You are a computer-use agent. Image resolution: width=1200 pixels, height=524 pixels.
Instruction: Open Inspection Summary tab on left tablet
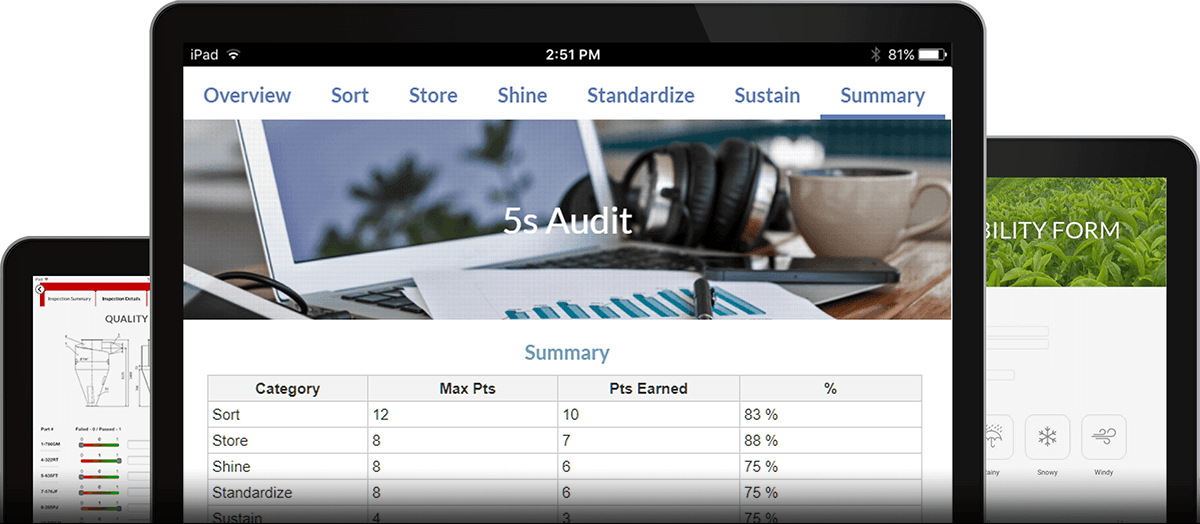[70, 299]
